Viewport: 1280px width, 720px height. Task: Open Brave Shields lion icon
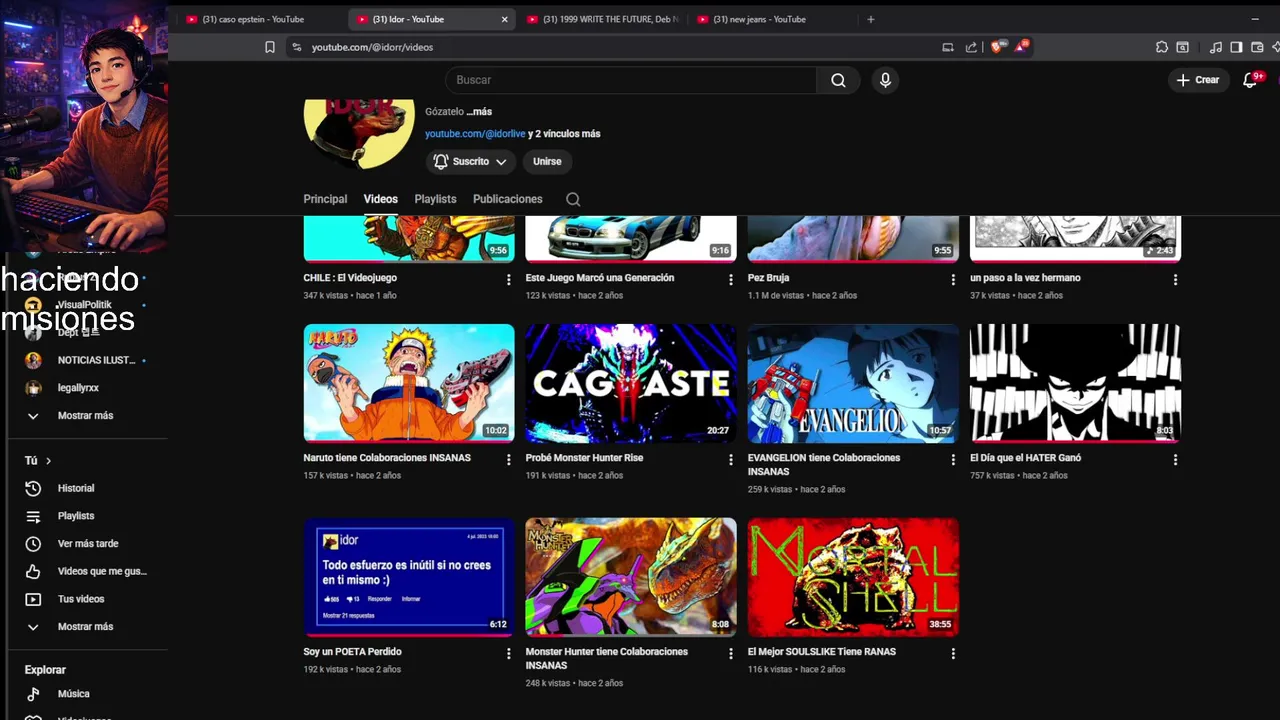click(x=996, y=47)
